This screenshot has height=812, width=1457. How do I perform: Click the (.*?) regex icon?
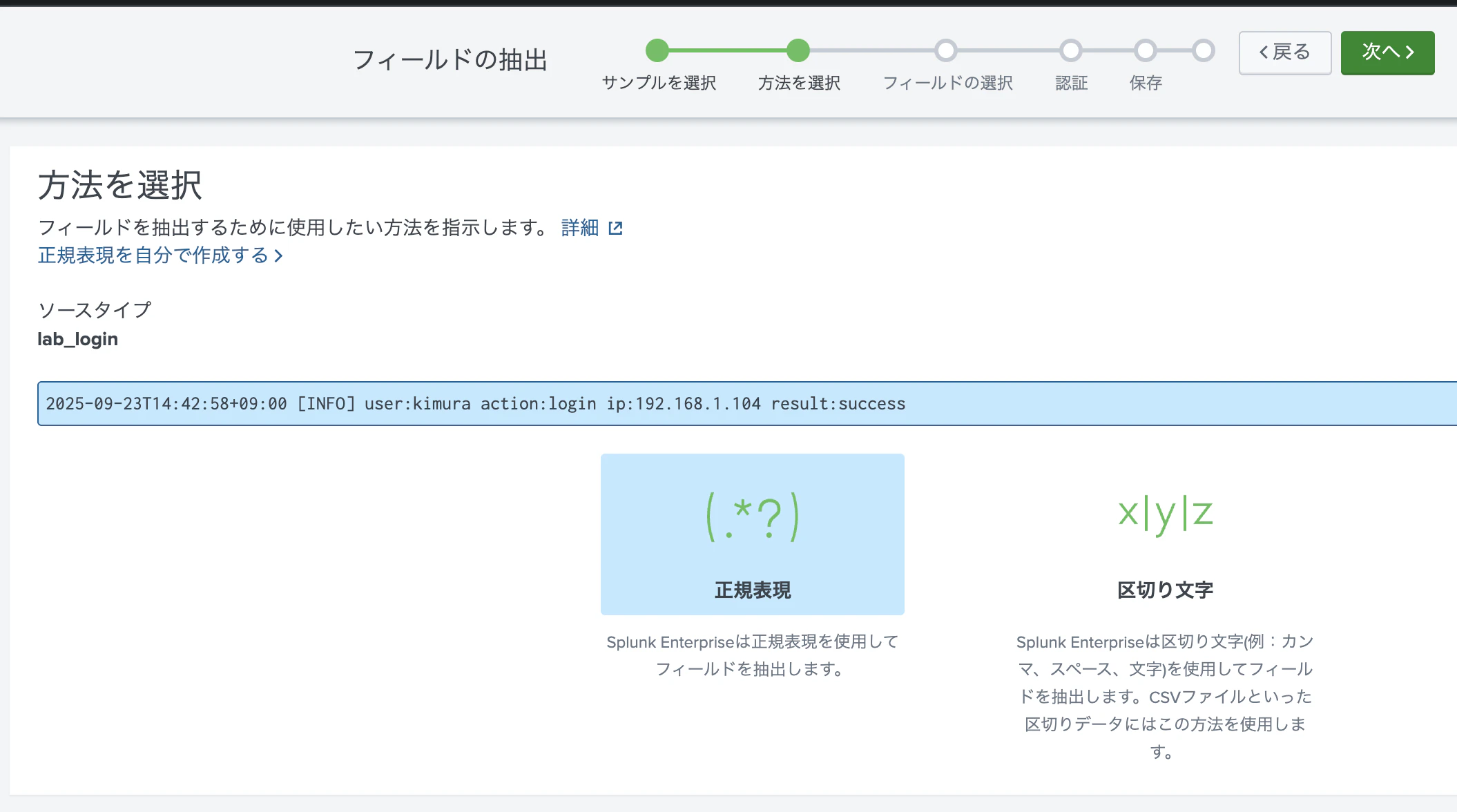(753, 516)
